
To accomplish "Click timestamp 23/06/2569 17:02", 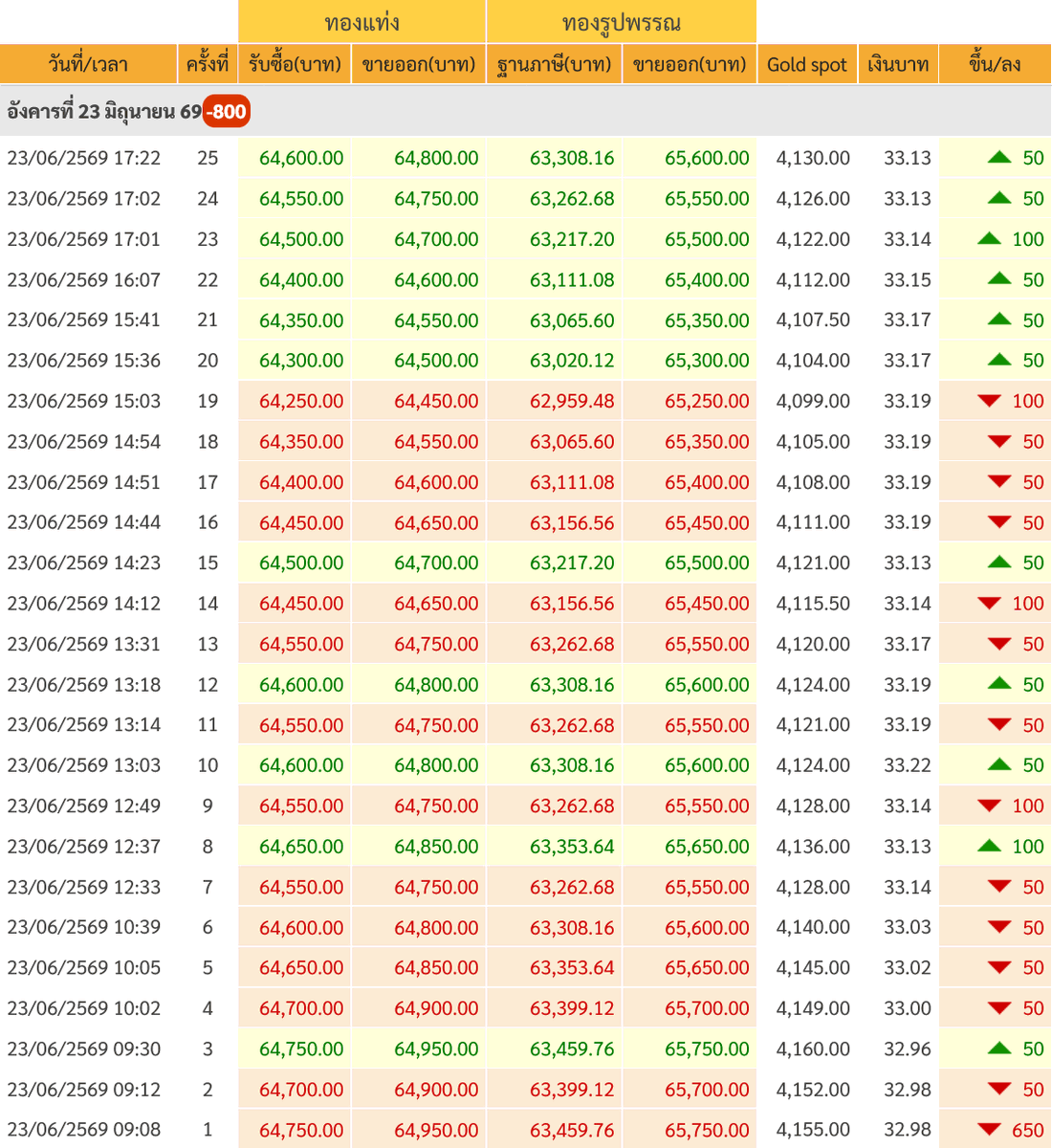I will [x=84, y=199].
